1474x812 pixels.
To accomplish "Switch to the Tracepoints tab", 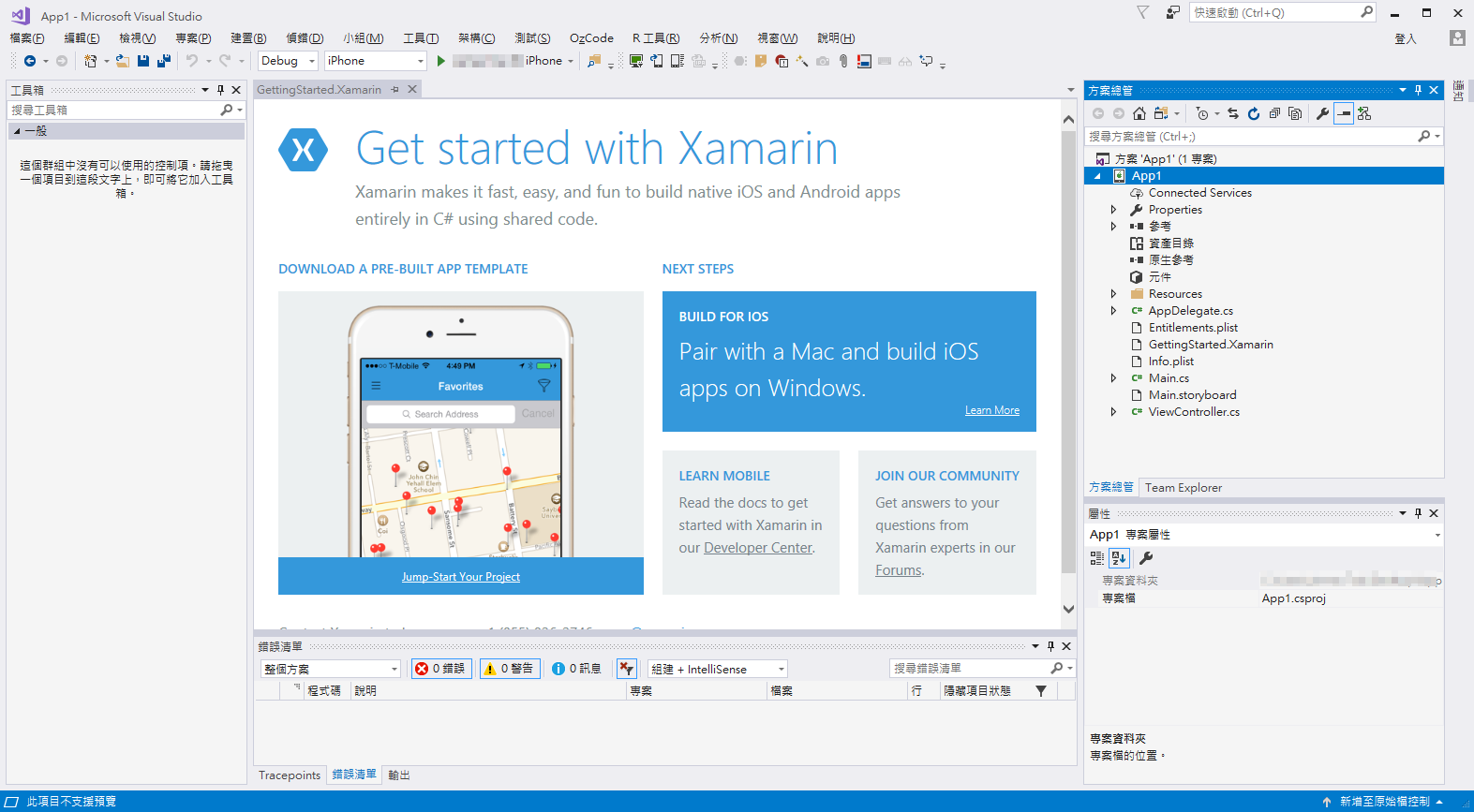I will pyautogui.click(x=290, y=775).
